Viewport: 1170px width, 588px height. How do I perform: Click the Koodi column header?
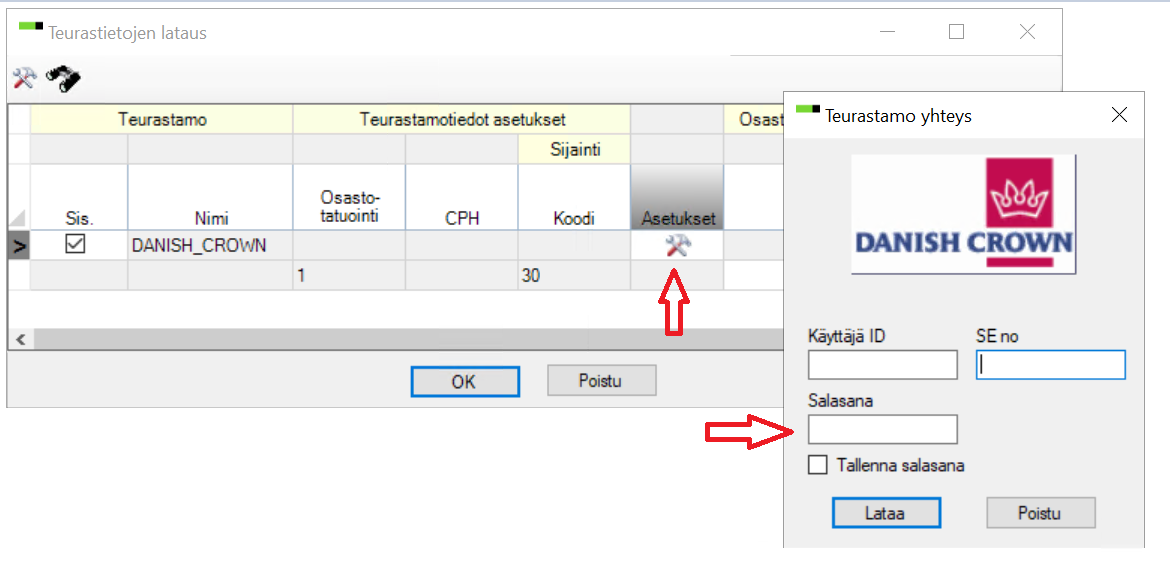pyautogui.click(x=574, y=197)
